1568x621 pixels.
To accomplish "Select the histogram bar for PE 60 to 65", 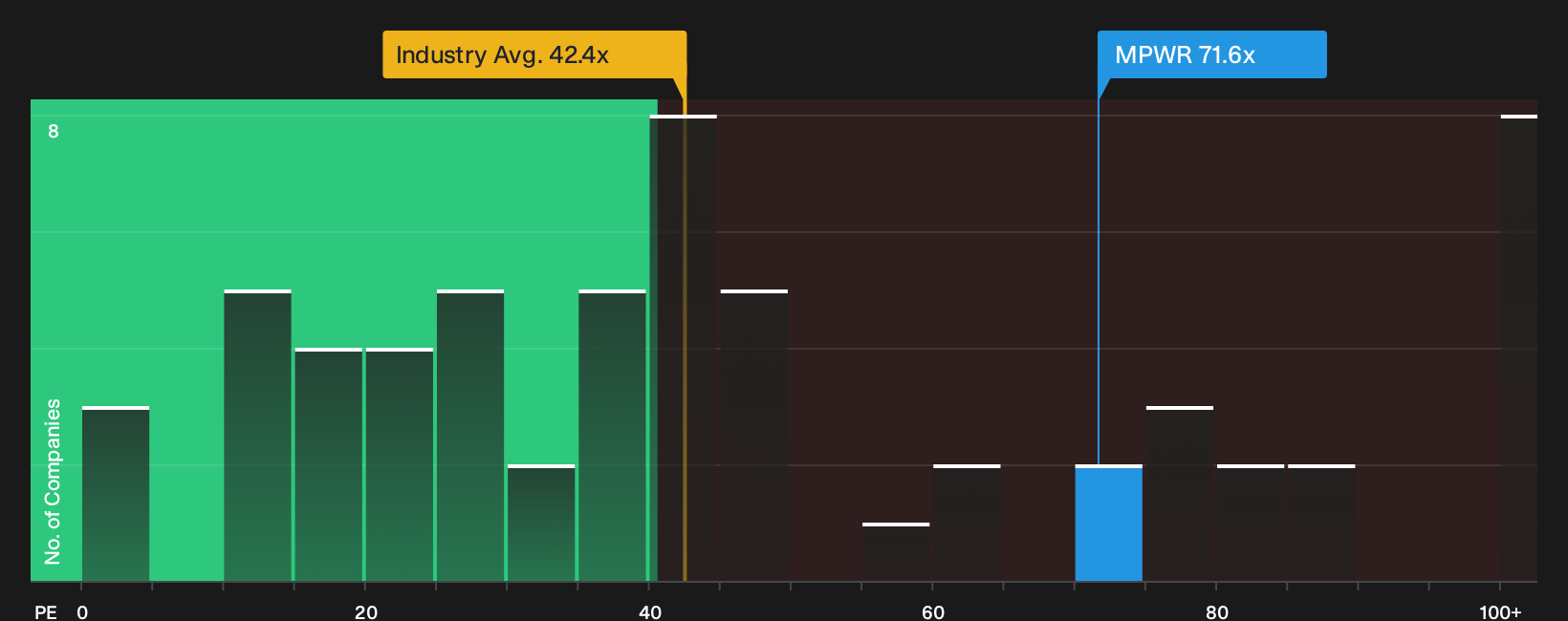I will click(x=967, y=524).
